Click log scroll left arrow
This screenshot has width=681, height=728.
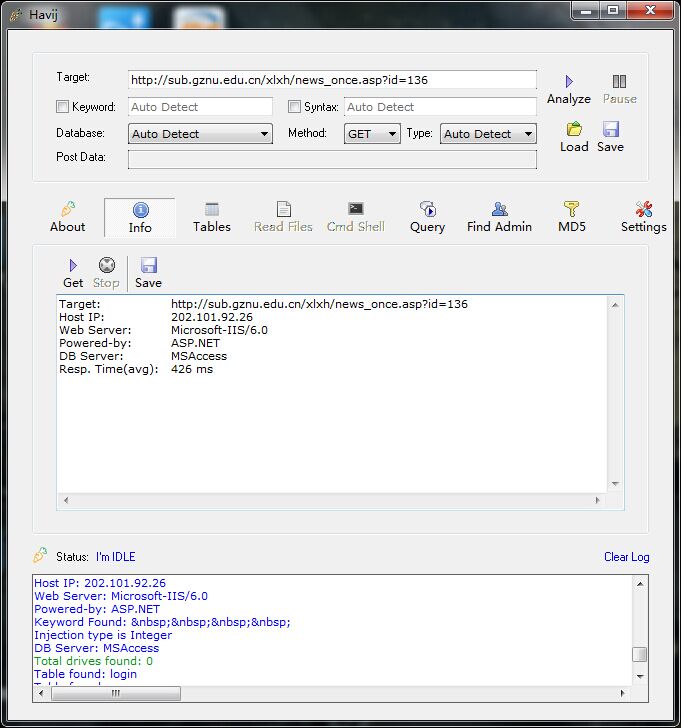(41, 694)
